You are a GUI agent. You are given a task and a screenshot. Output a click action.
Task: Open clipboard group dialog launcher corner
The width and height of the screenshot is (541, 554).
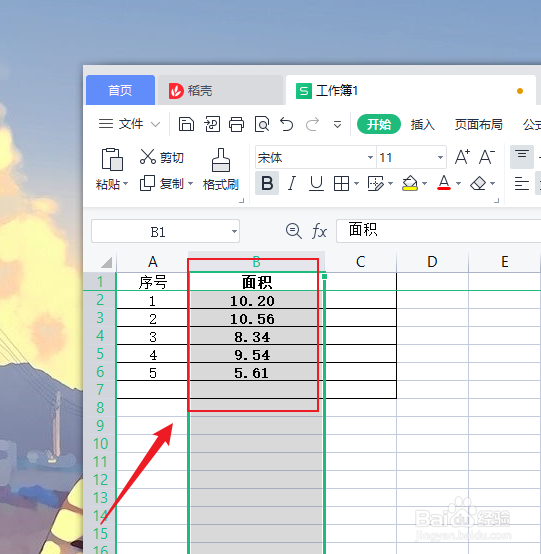coord(242,201)
